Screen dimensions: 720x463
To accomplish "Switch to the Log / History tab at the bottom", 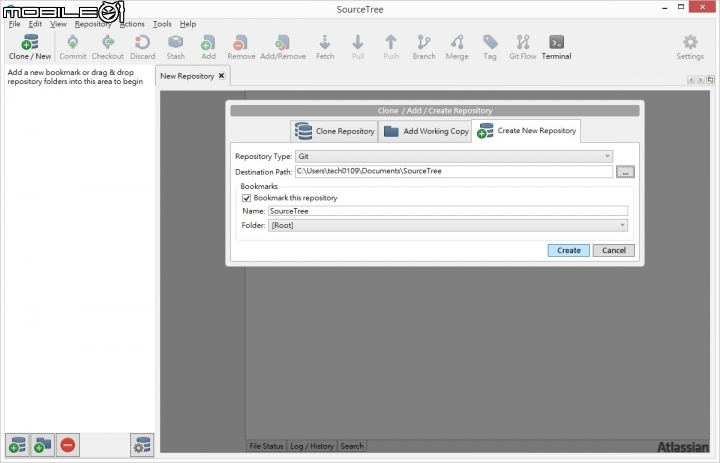I will [x=312, y=446].
